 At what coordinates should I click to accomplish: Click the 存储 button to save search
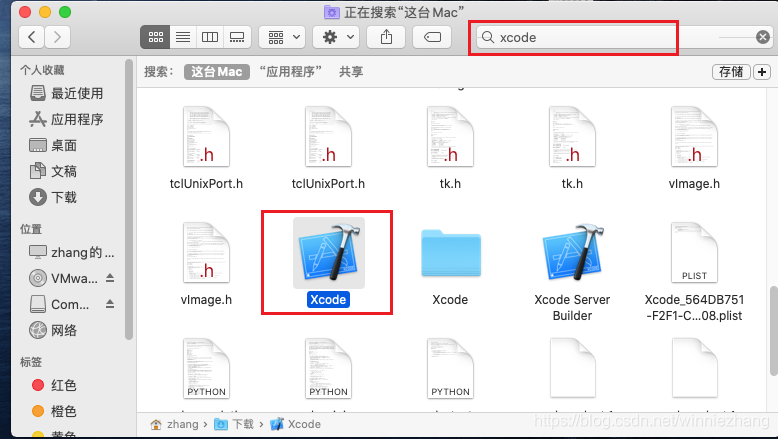click(731, 72)
